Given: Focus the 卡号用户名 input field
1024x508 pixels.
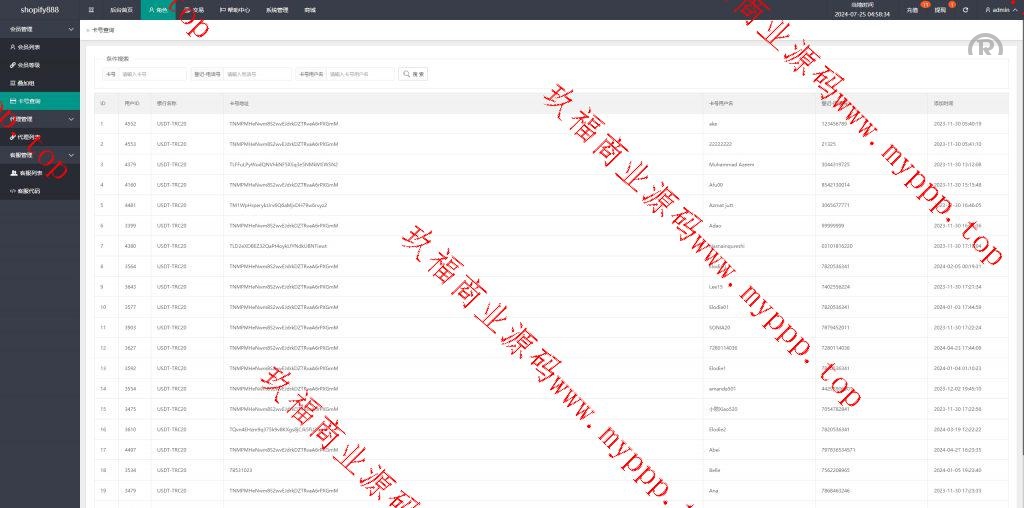Looking at the screenshot, I should point(360,74).
